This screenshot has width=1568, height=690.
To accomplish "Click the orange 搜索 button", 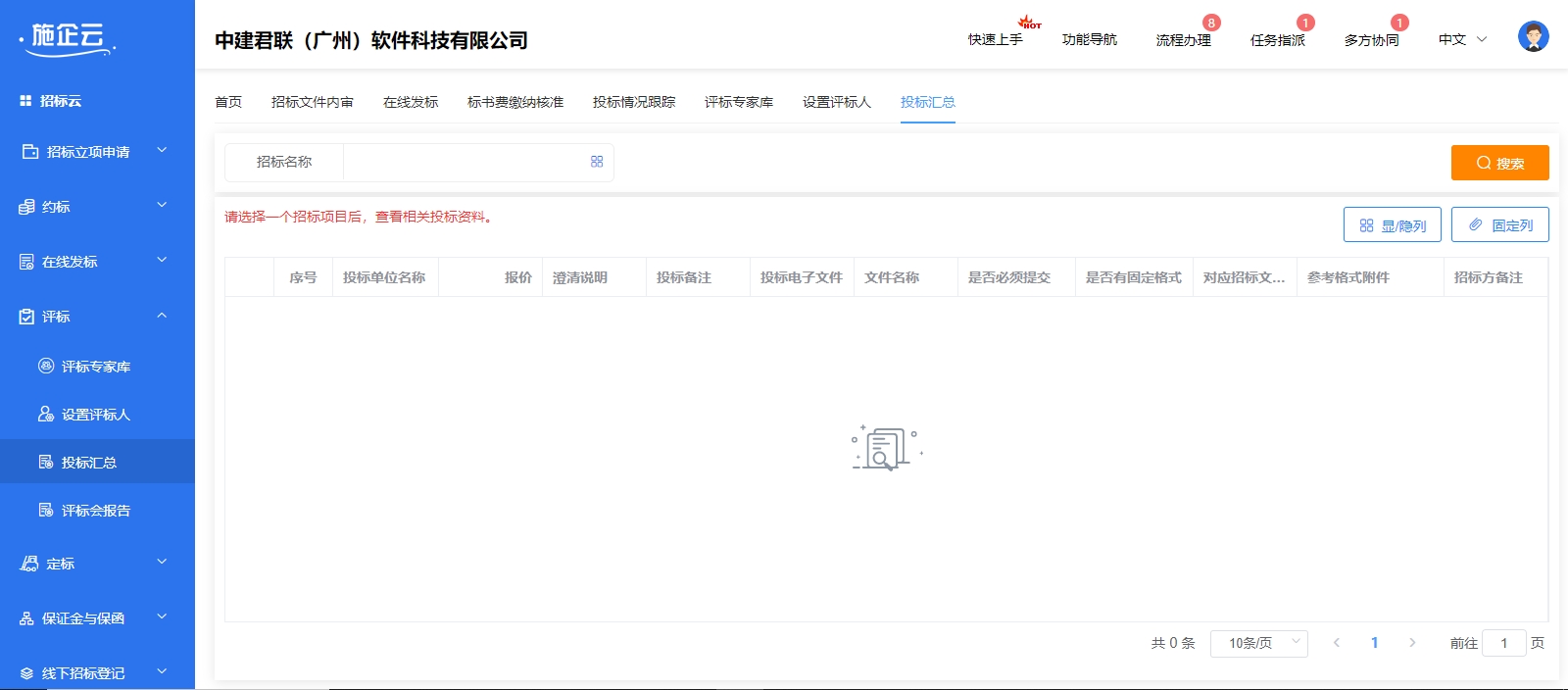I will click(1499, 163).
